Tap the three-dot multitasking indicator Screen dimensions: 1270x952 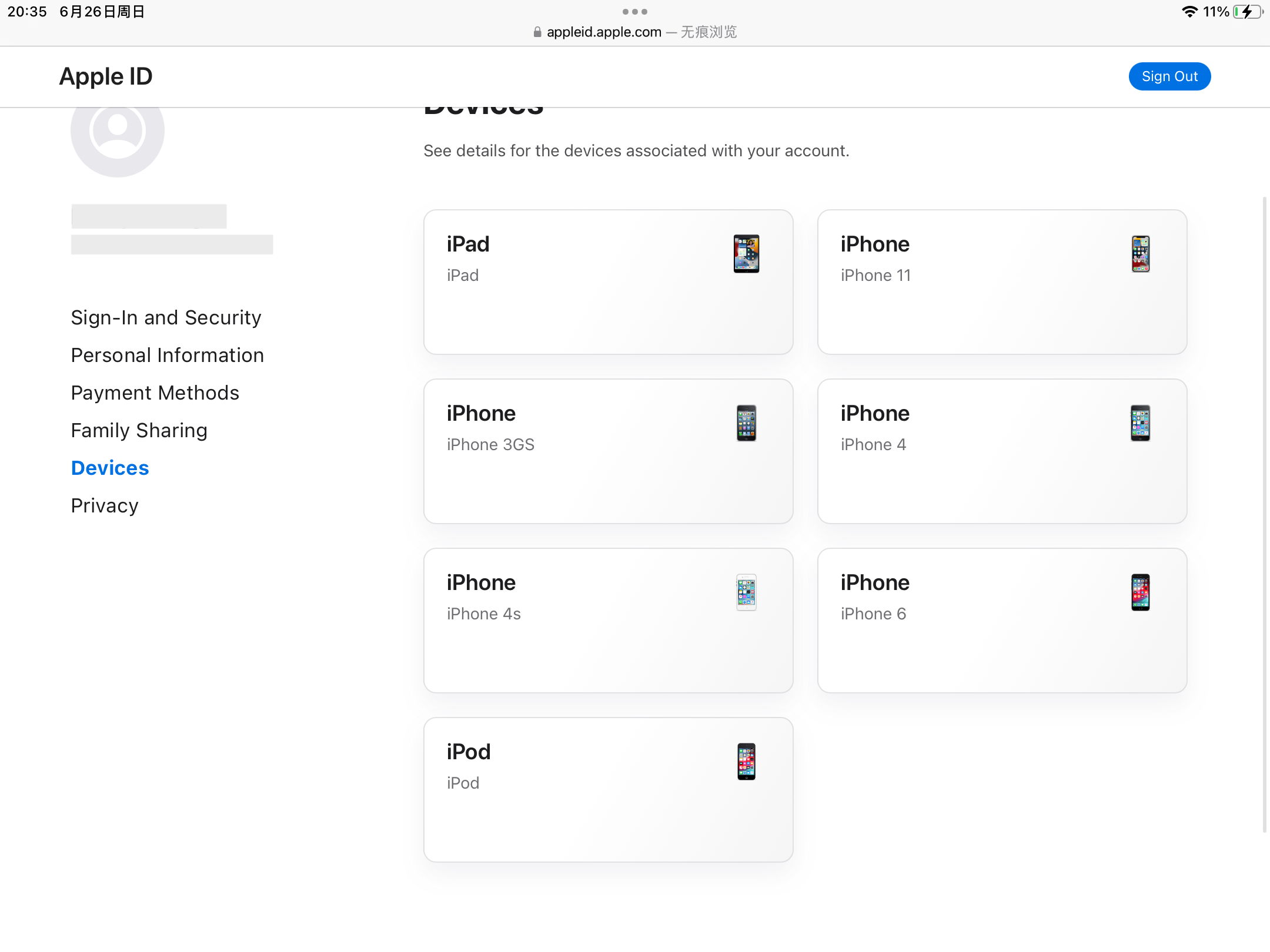(x=635, y=12)
